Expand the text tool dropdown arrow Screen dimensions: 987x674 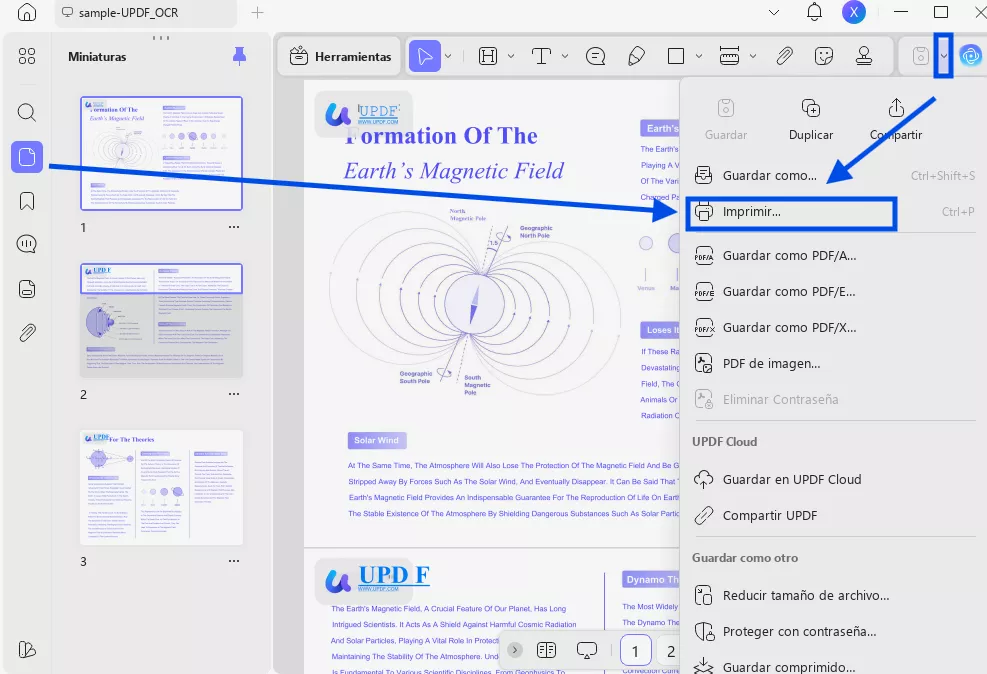(x=565, y=56)
